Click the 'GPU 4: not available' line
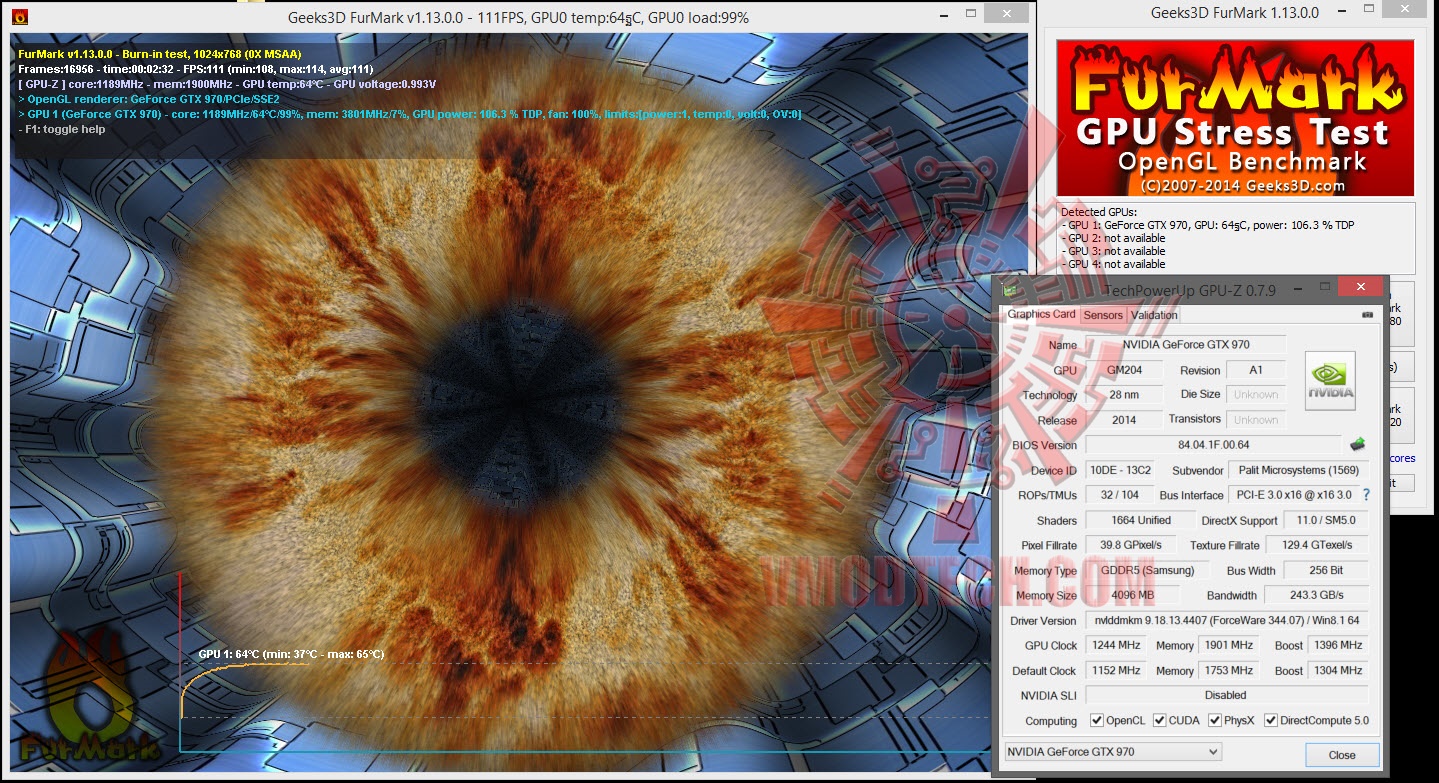The width and height of the screenshot is (1439, 783). point(1113,264)
